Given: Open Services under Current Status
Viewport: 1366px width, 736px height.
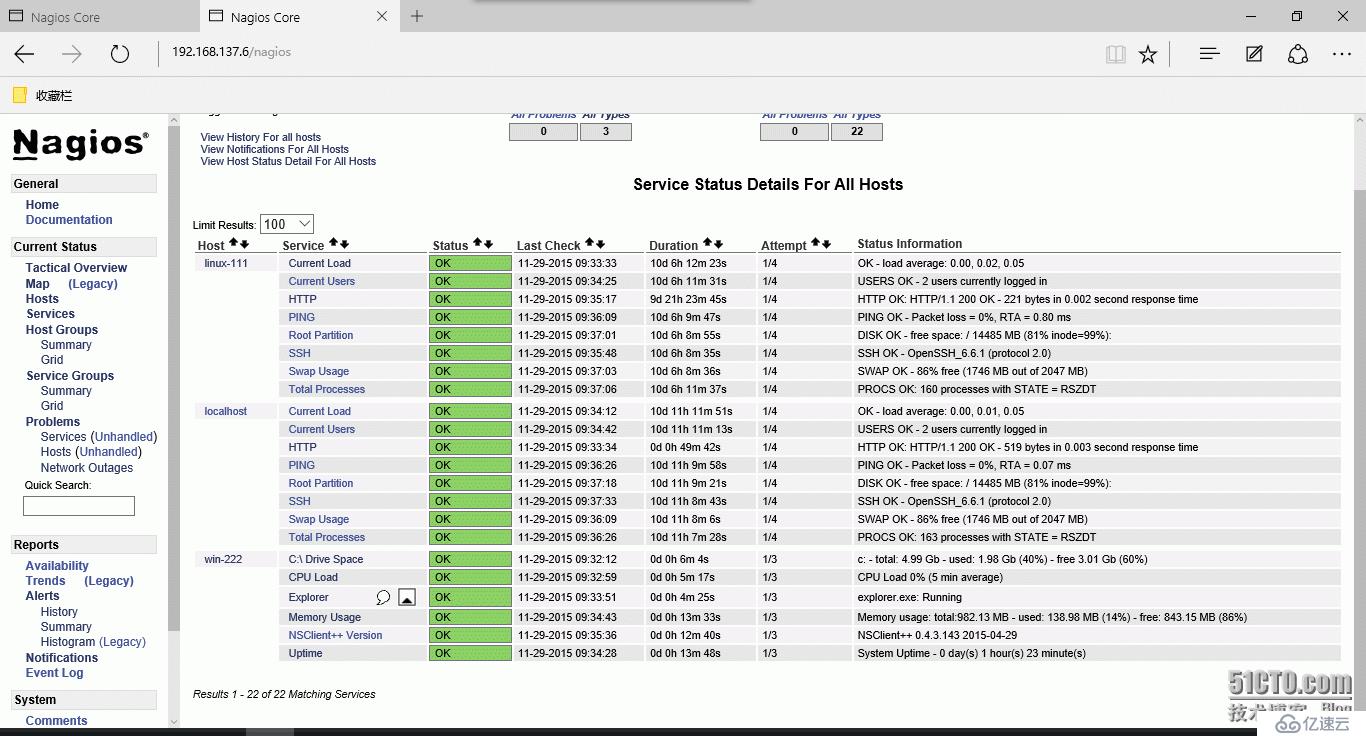Looking at the screenshot, I should pos(50,314).
